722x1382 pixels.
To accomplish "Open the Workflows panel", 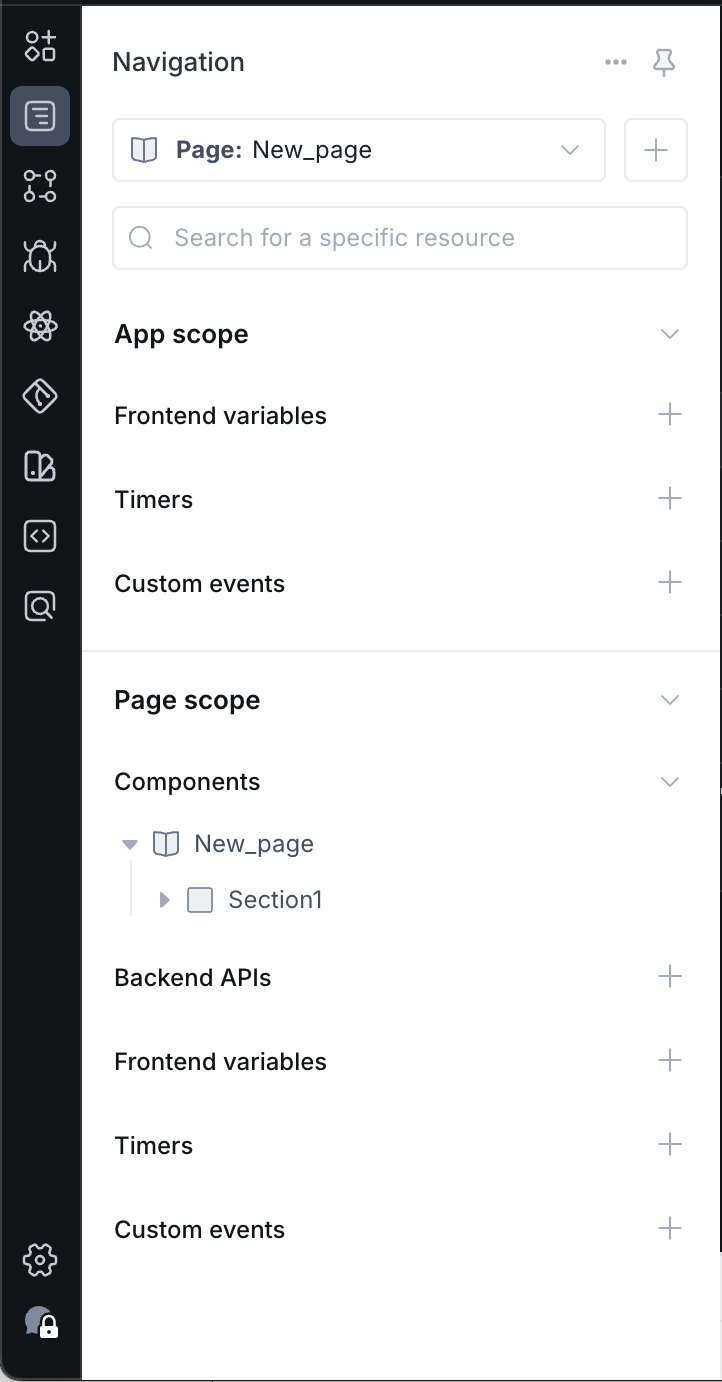I will [x=40, y=186].
